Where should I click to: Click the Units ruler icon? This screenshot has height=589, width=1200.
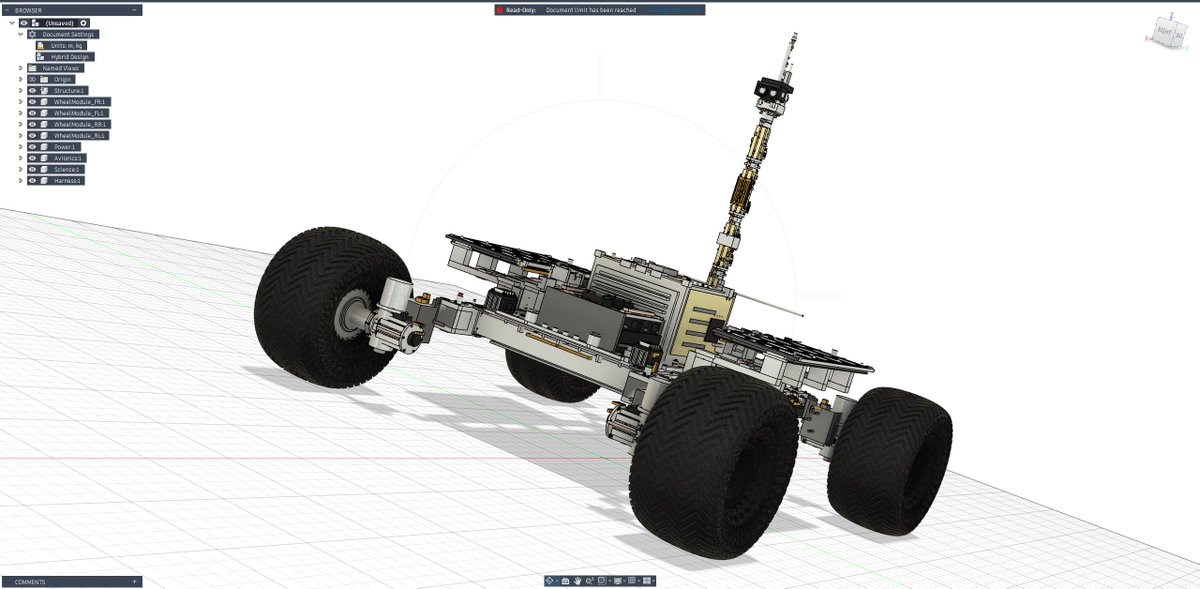point(41,46)
